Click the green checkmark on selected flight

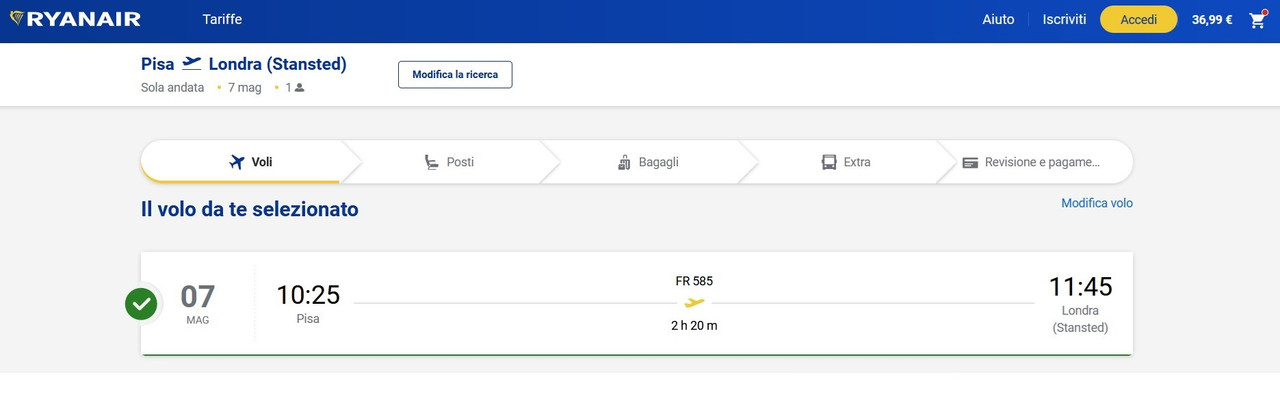coord(141,304)
